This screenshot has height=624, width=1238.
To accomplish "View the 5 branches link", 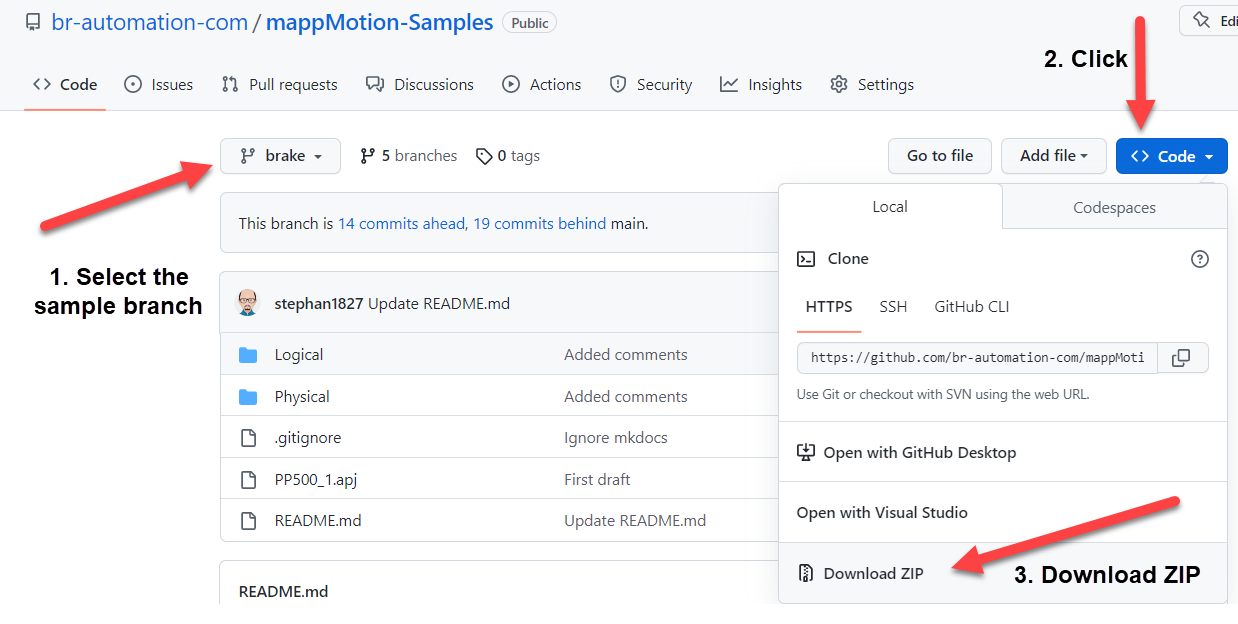I will (408, 156).
